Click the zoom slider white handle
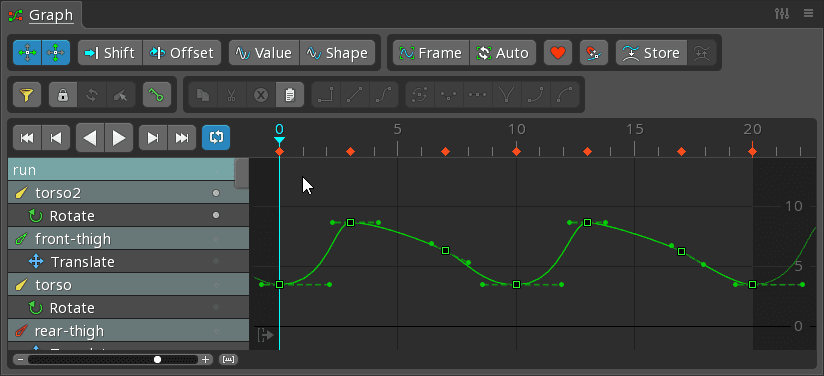 point(157,360)
